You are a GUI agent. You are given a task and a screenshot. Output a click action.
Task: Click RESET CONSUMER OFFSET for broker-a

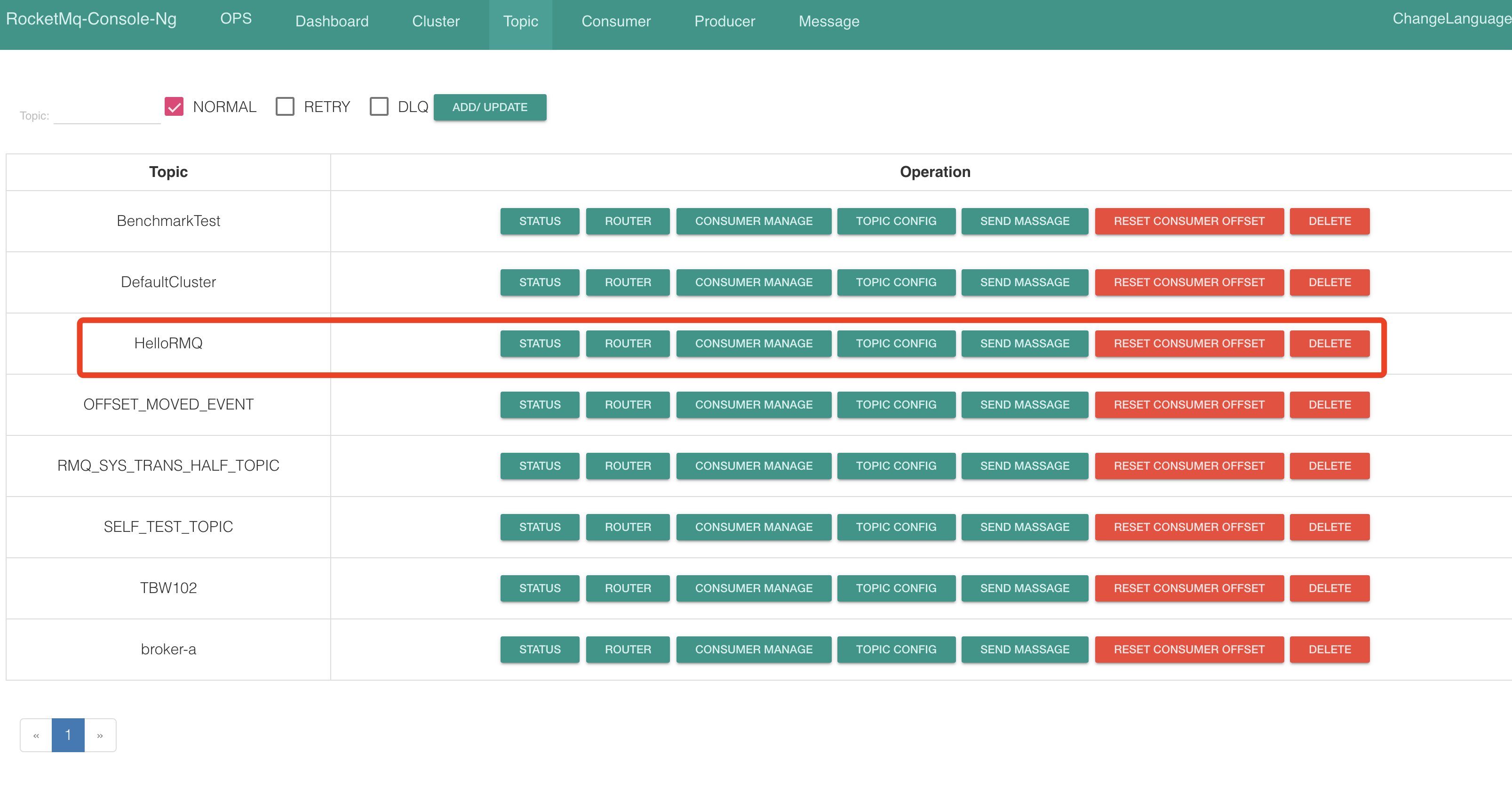(x=1189, y=650)
